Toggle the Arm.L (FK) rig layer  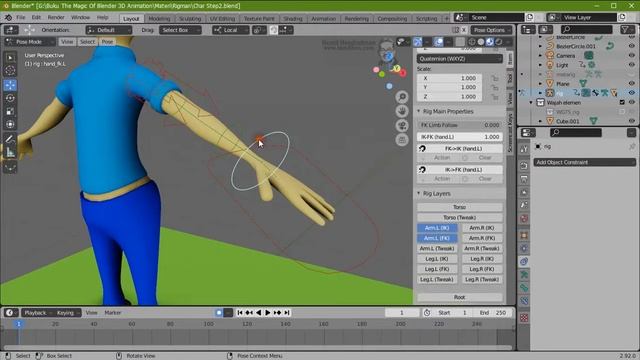click(437, 238)
